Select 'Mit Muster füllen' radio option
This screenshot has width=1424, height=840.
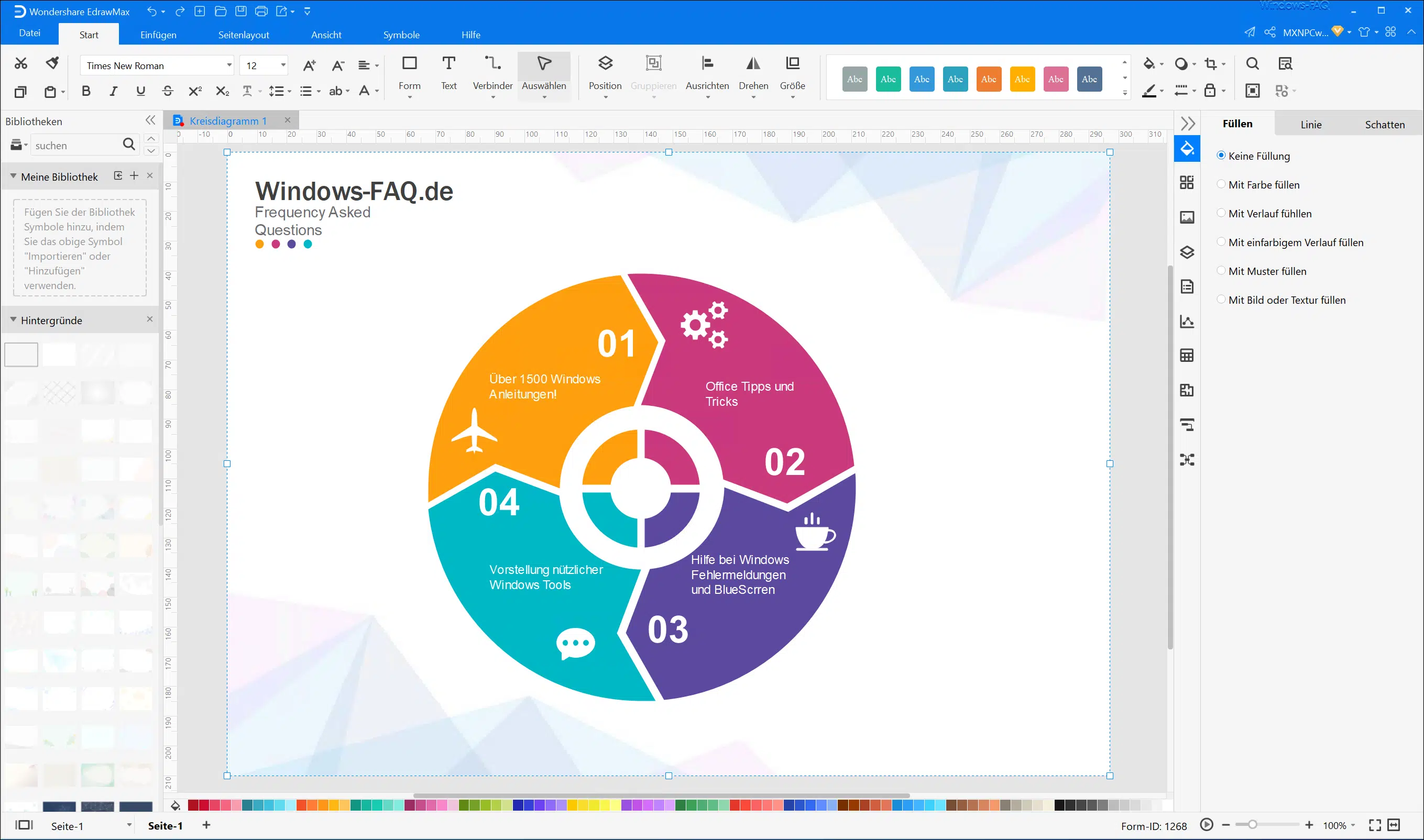point(1221,271)
